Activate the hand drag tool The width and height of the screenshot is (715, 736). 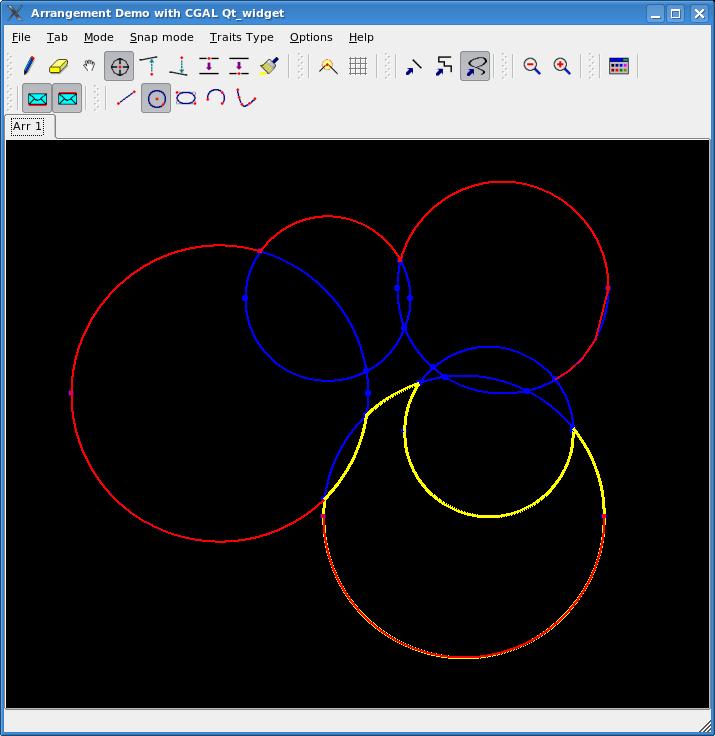[x=89, y=67]
